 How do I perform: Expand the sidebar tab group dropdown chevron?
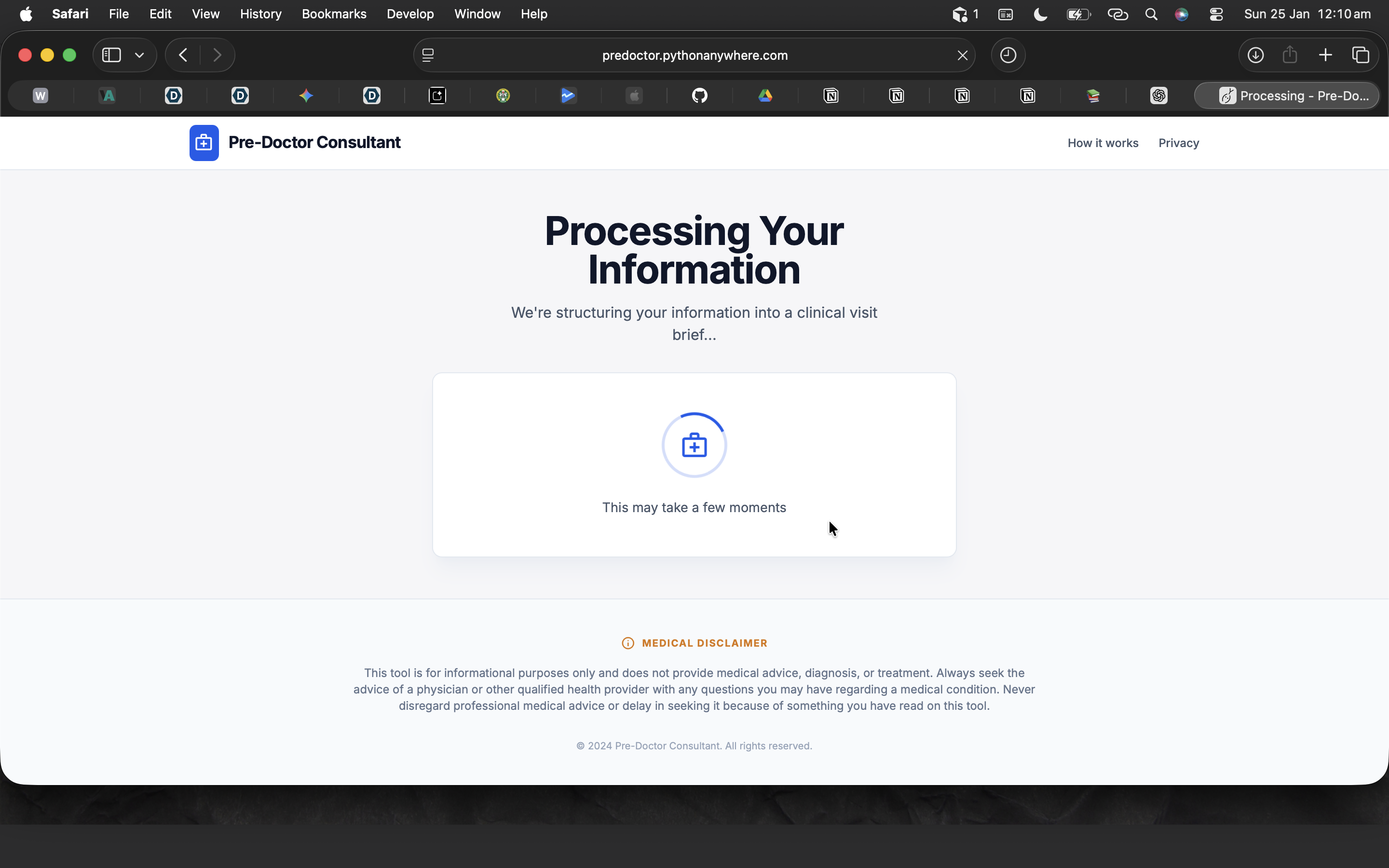pyautogui.click(x=139, y=55)
